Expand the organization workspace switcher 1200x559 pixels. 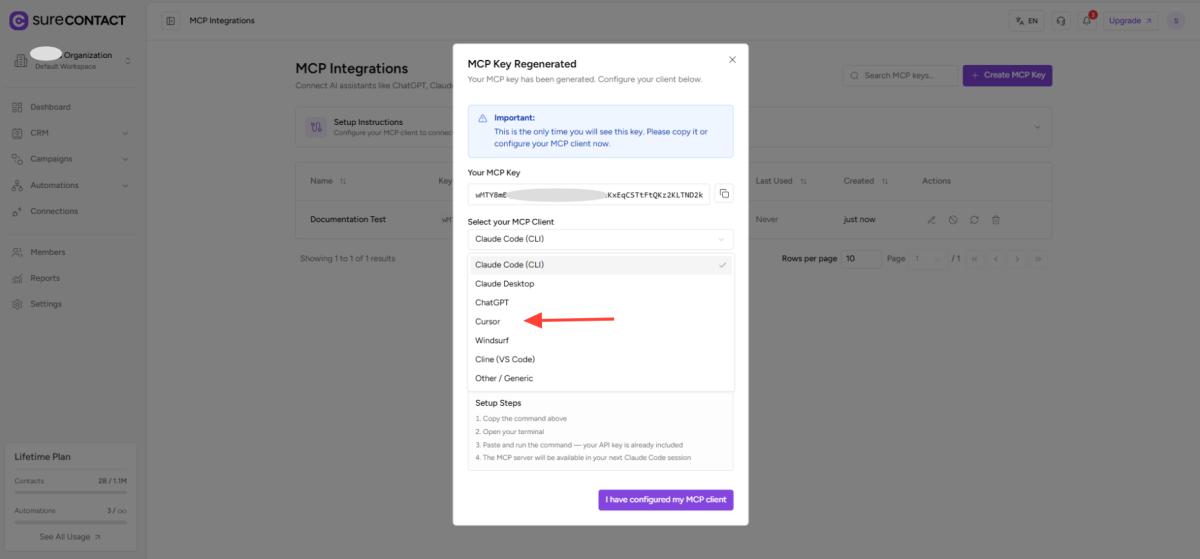pos(128,61)
